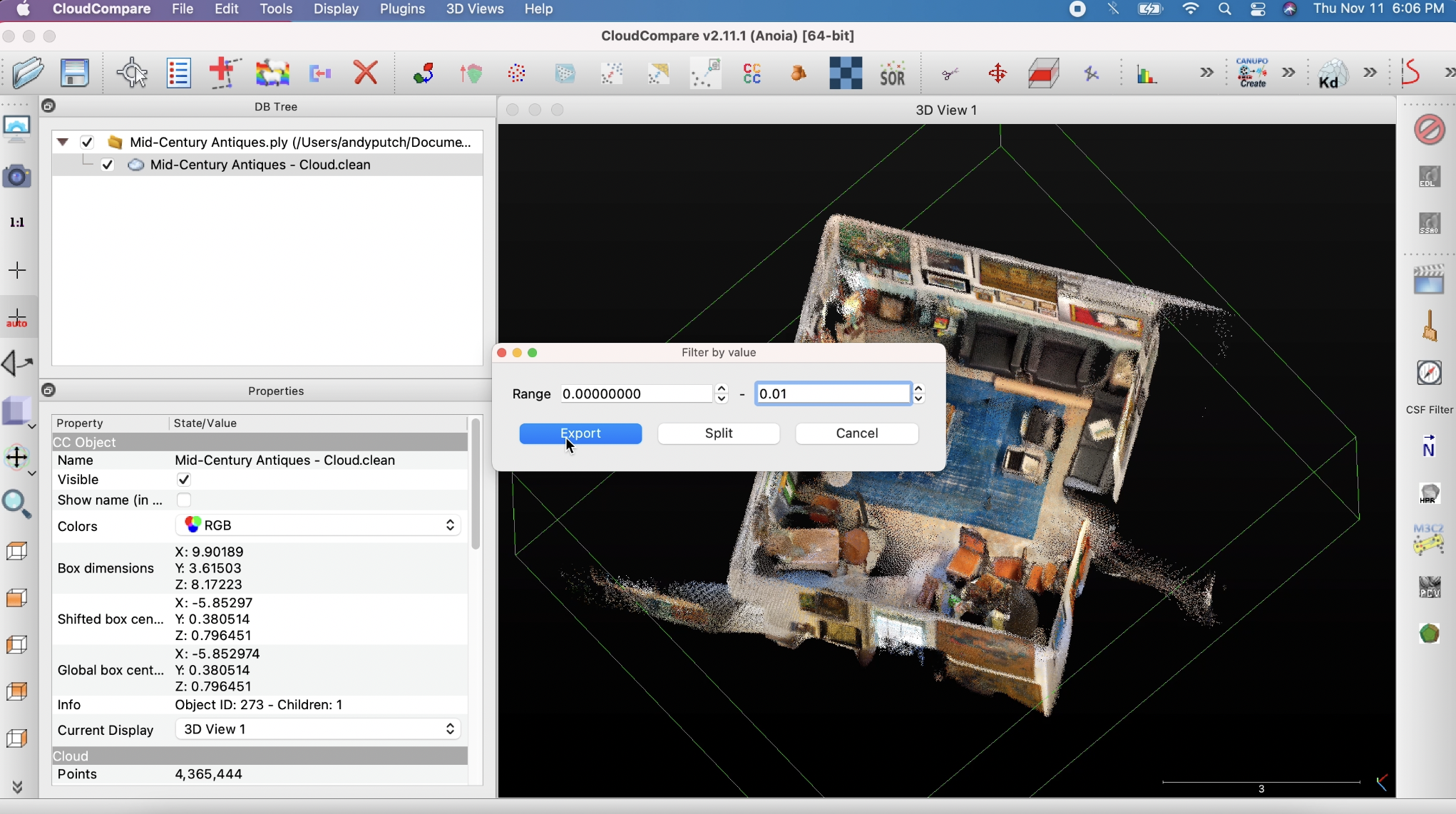Viewport: 1456px width, 814px height.
Task: Click the range maximum value field
Action: tap(832, 394)
